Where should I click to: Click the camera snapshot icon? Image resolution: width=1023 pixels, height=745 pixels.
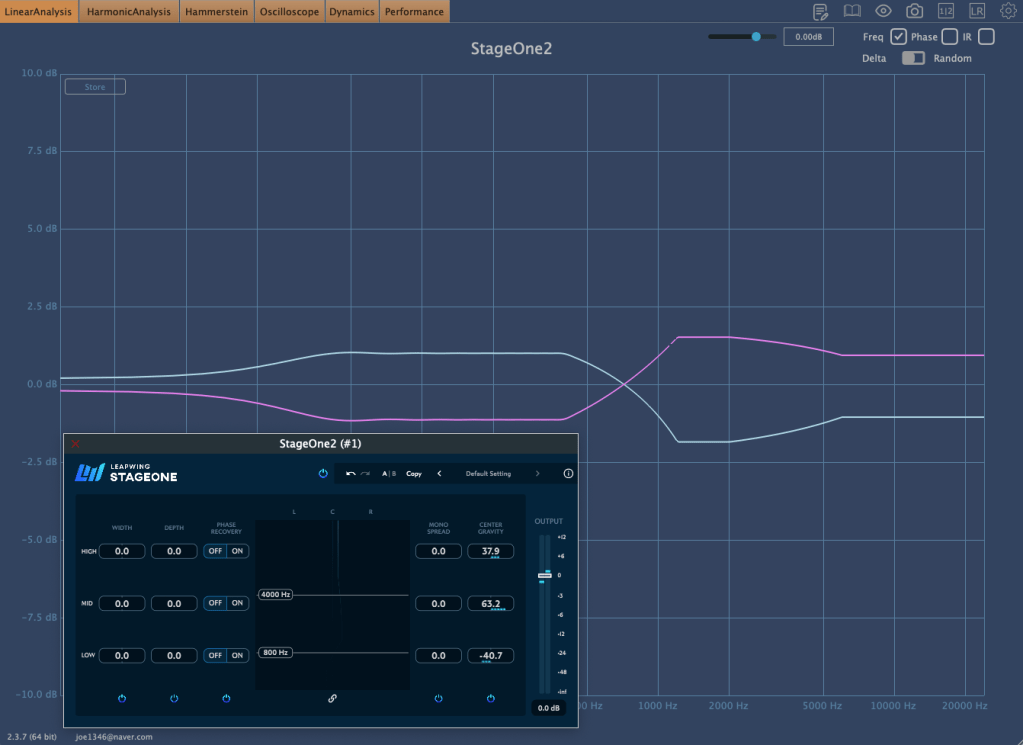click(914, 11)
